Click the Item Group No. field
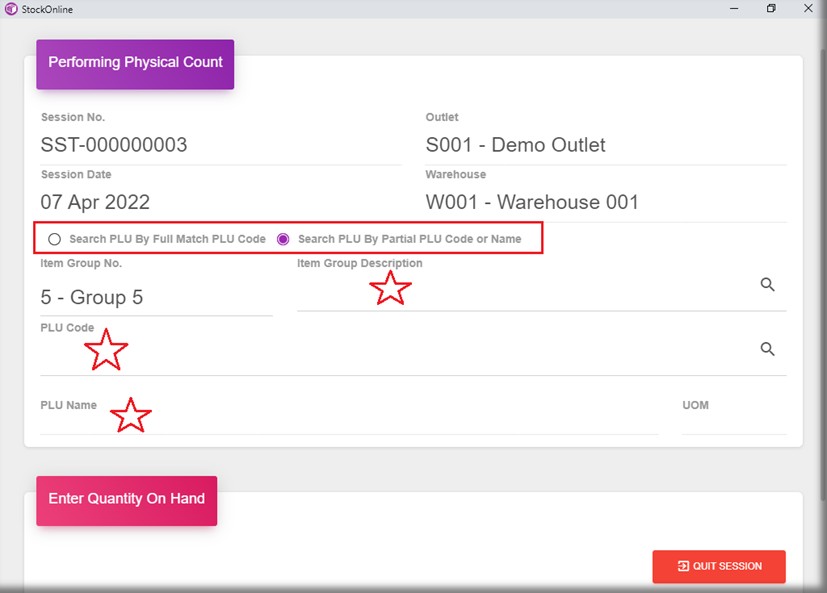The height and width of the screenshot is (593, 827). coord(155,298)
